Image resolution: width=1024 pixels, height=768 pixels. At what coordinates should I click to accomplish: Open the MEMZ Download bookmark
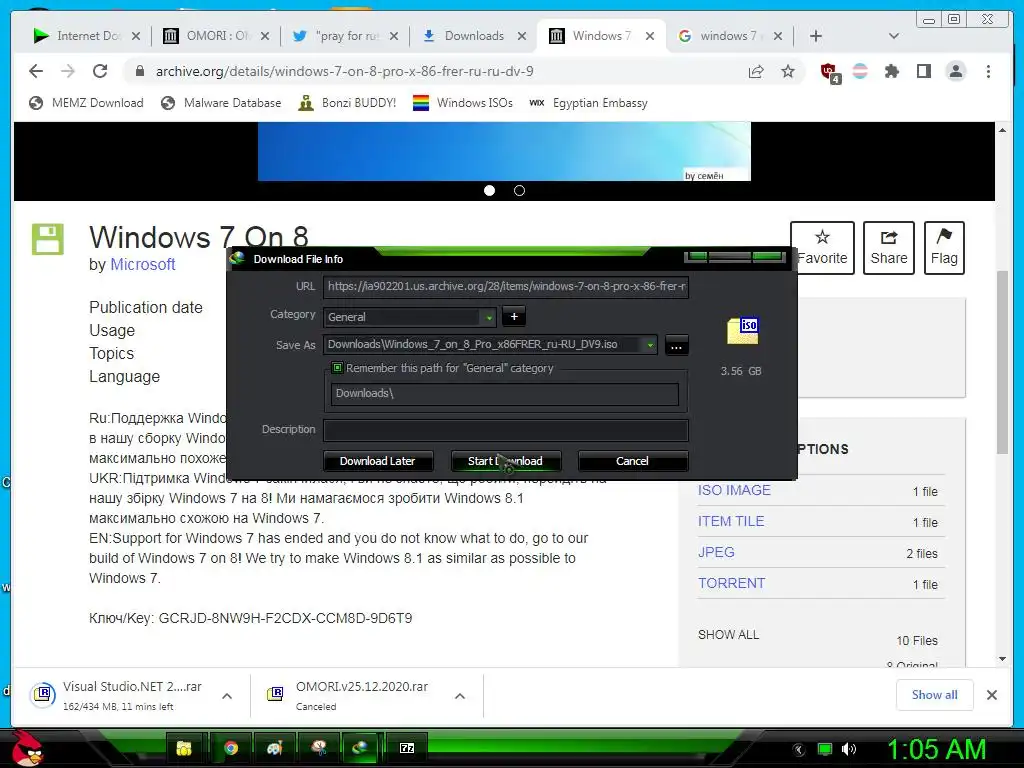pyautogui.click(x=86, y=103)
